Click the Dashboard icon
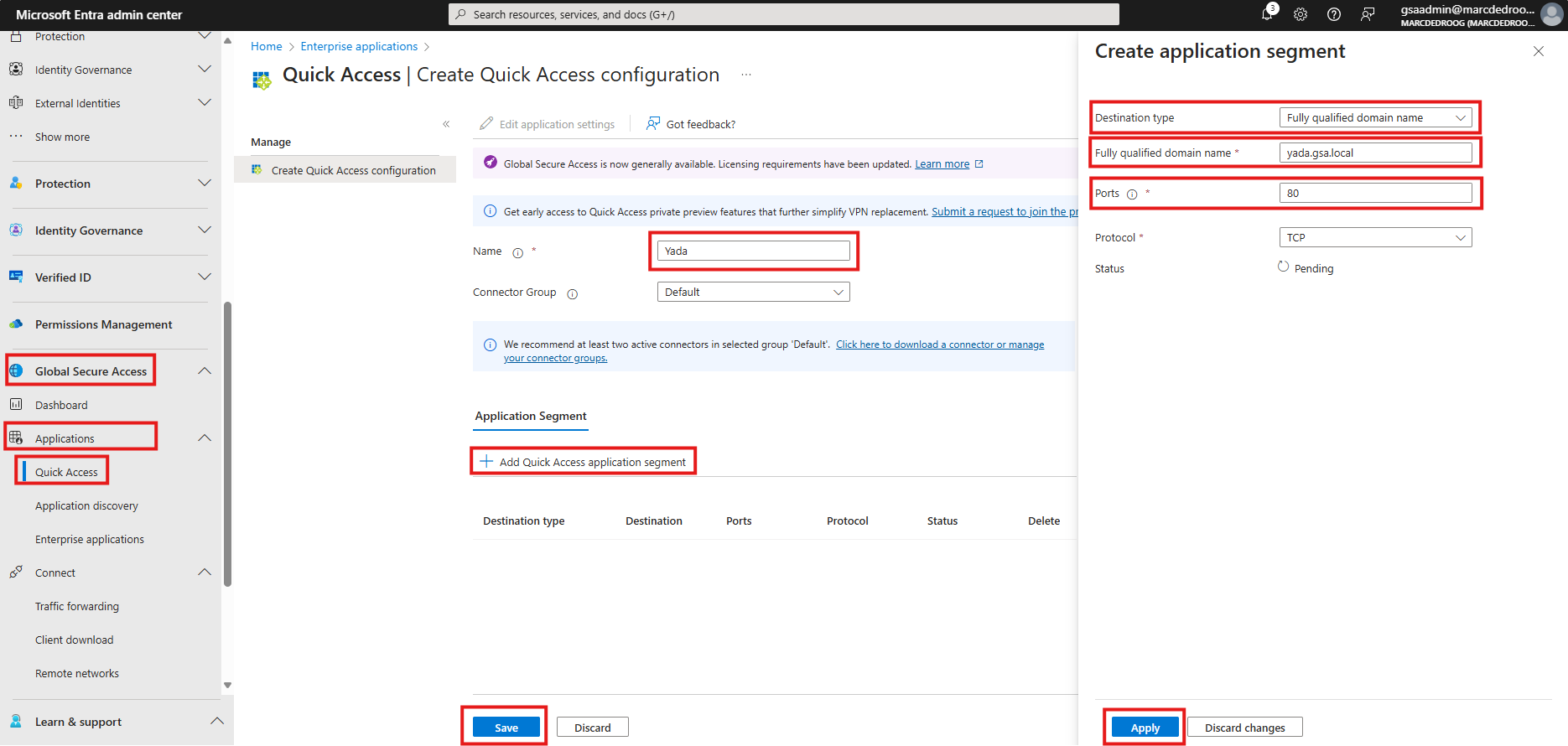Viewport: 1568px width, 746px height. (x=16, y=404)
